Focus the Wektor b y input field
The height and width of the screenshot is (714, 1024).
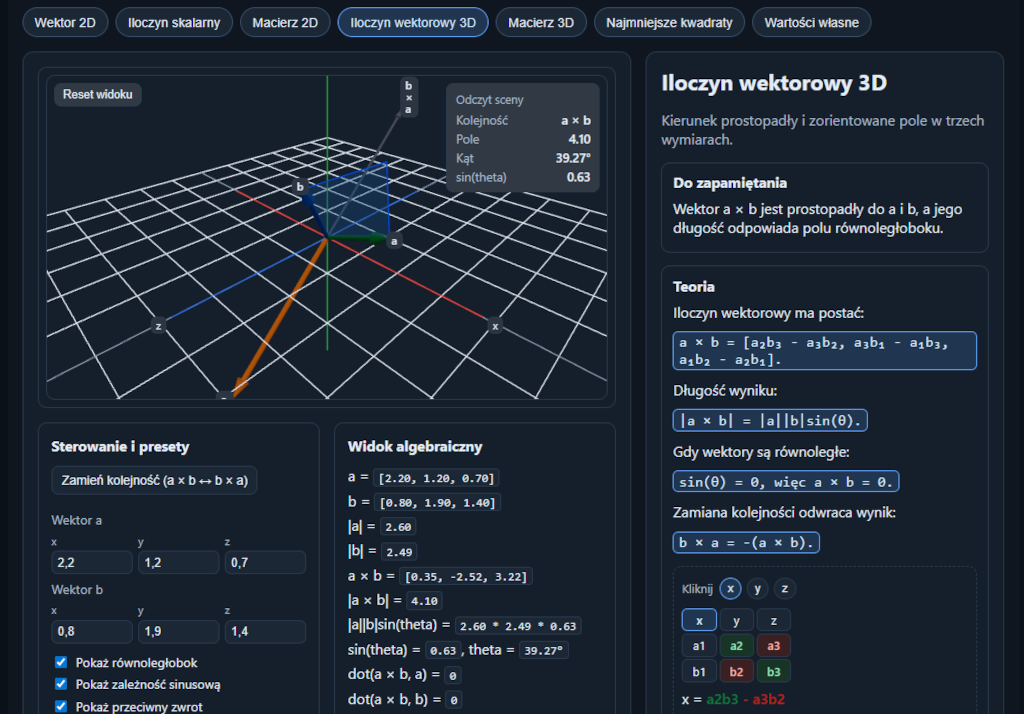click(x=178, y=632)
